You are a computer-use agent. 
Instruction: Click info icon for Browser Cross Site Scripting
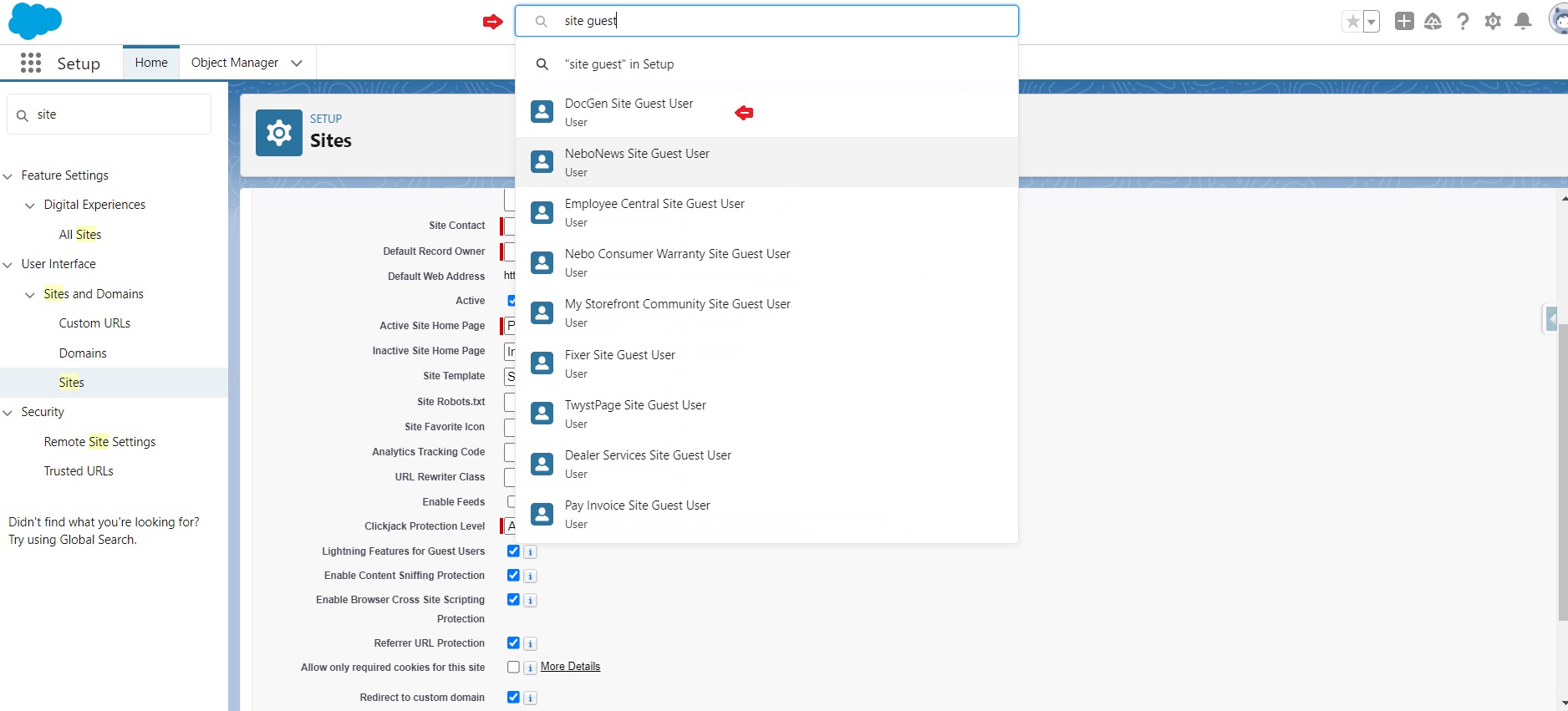click(531, 601)
